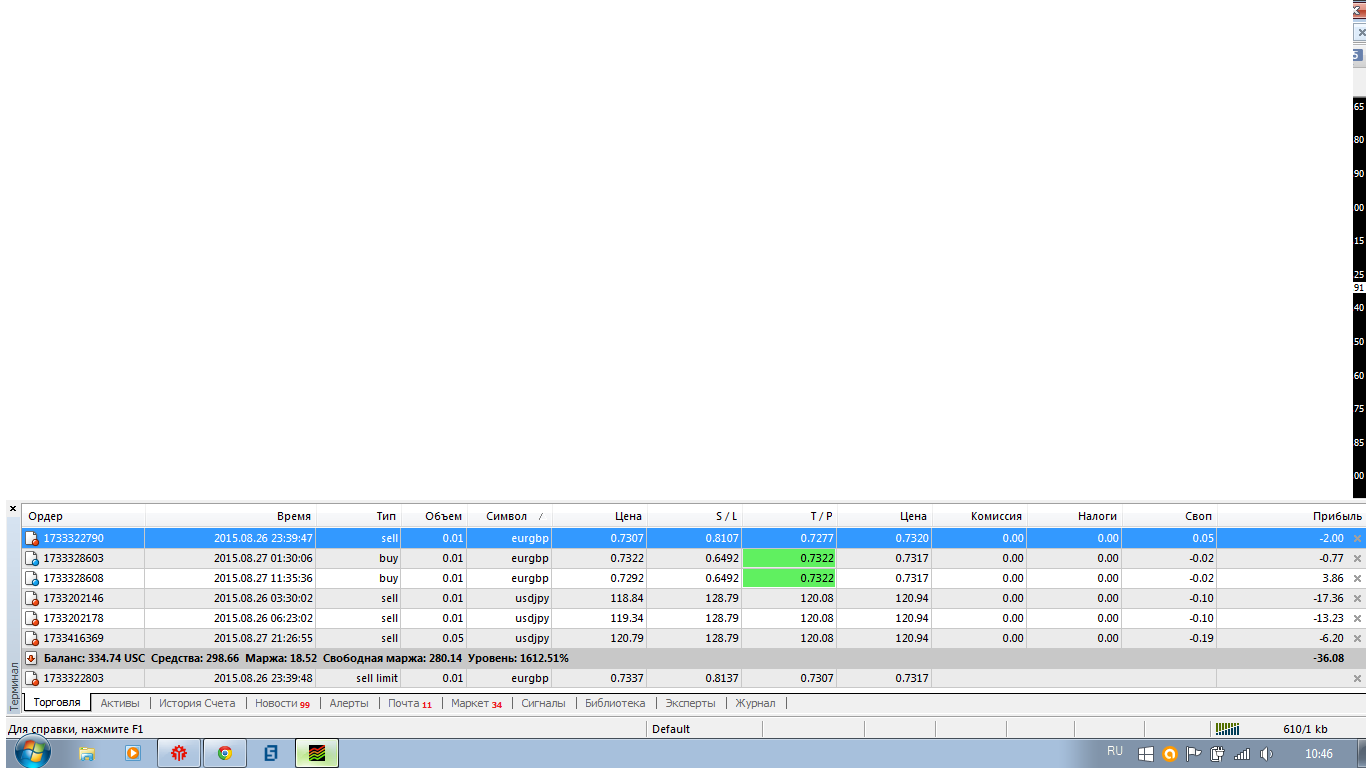
Task: Click the buy order icon for 1733328603
Action: (x=32, y=558)
